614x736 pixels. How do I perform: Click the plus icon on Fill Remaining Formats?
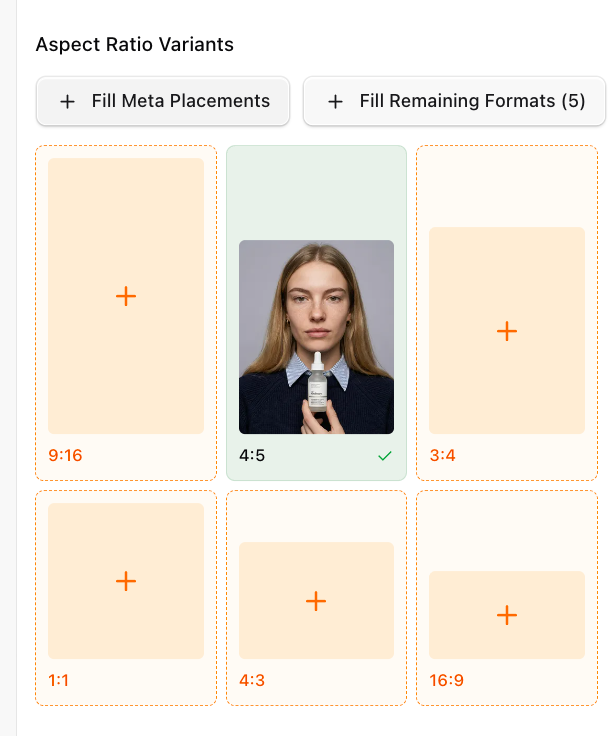[335, 101]
